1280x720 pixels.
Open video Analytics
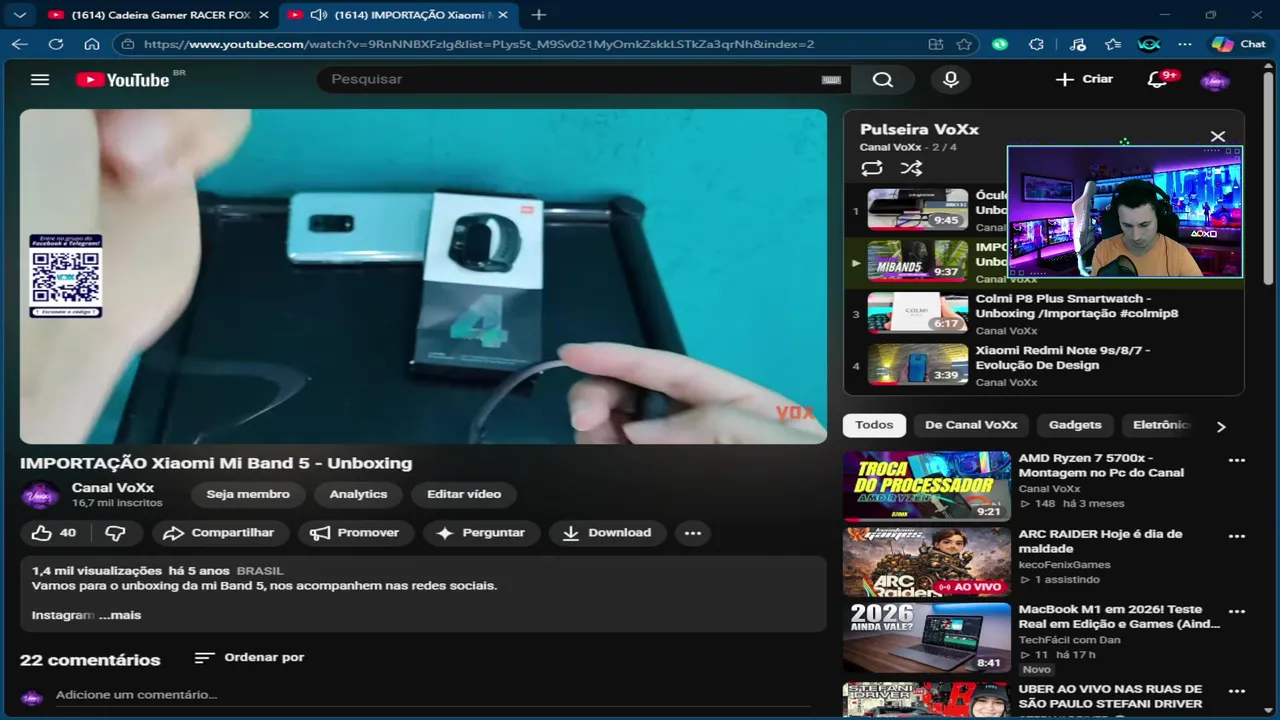coord(358,494)
